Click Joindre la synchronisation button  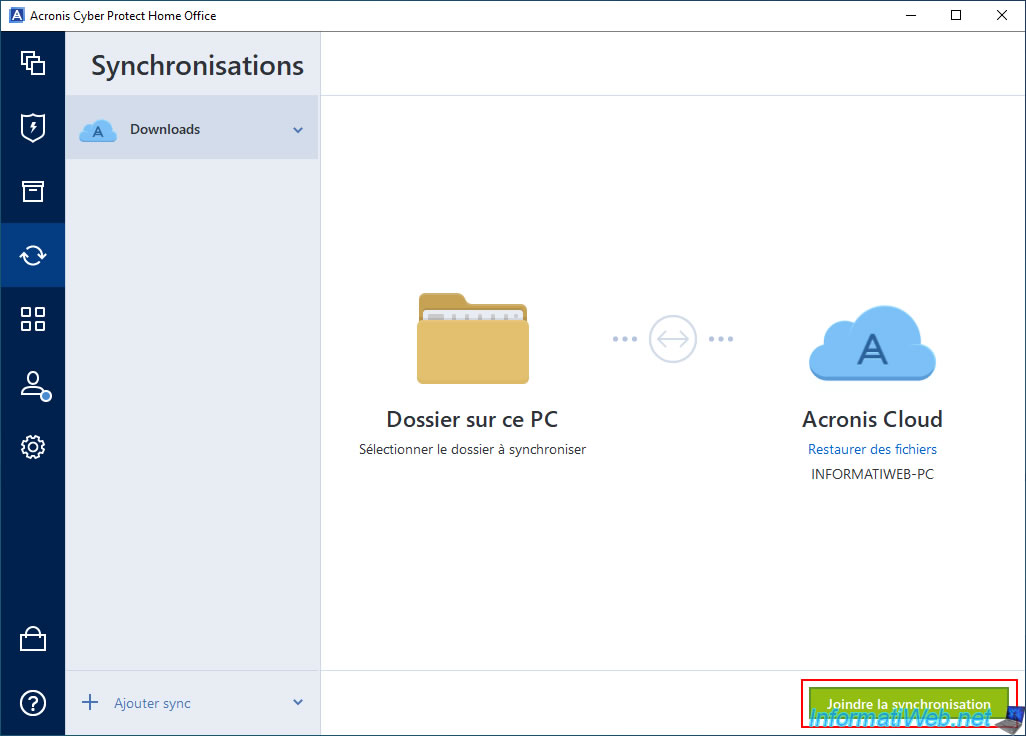coord(908,704)
